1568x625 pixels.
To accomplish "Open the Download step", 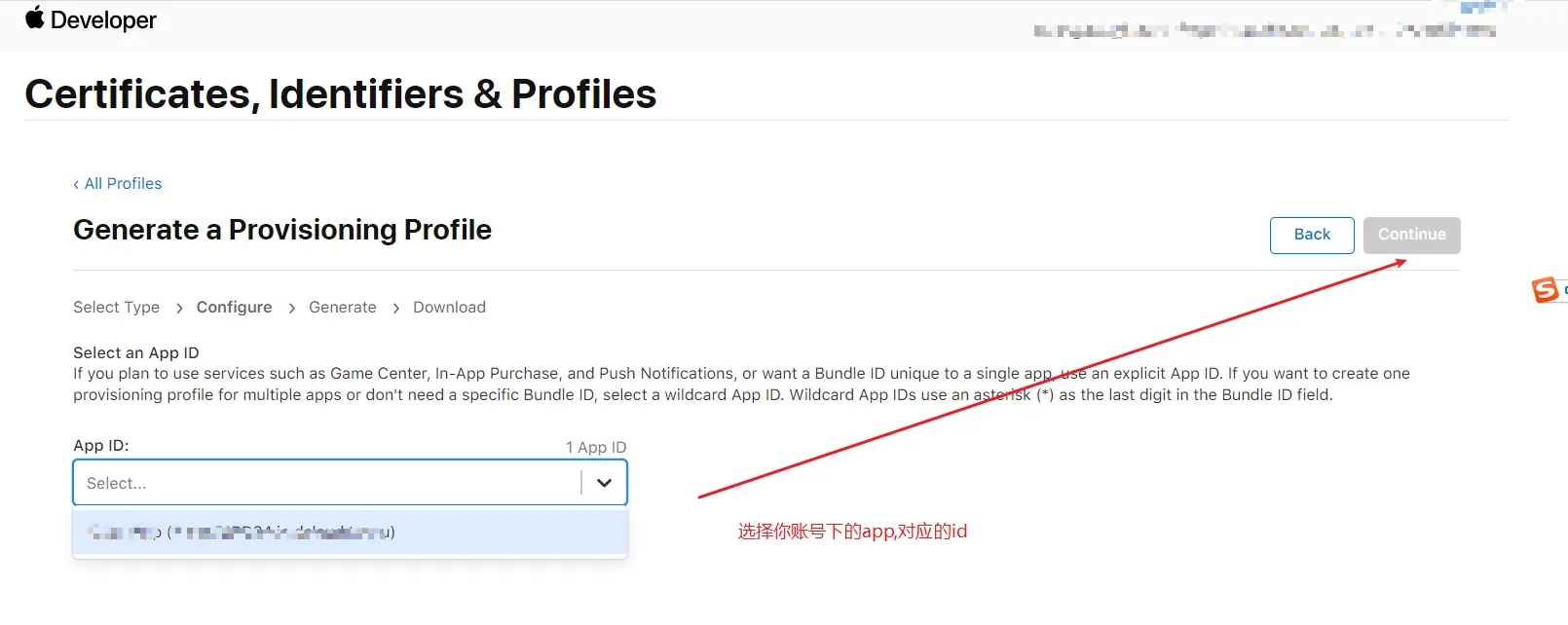I will click(x=449, y=308).
